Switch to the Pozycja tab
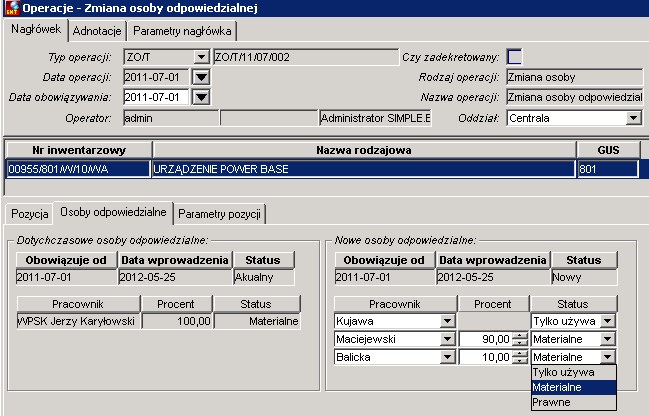Viewport: 649px width, 416px height. coord(30,214)
